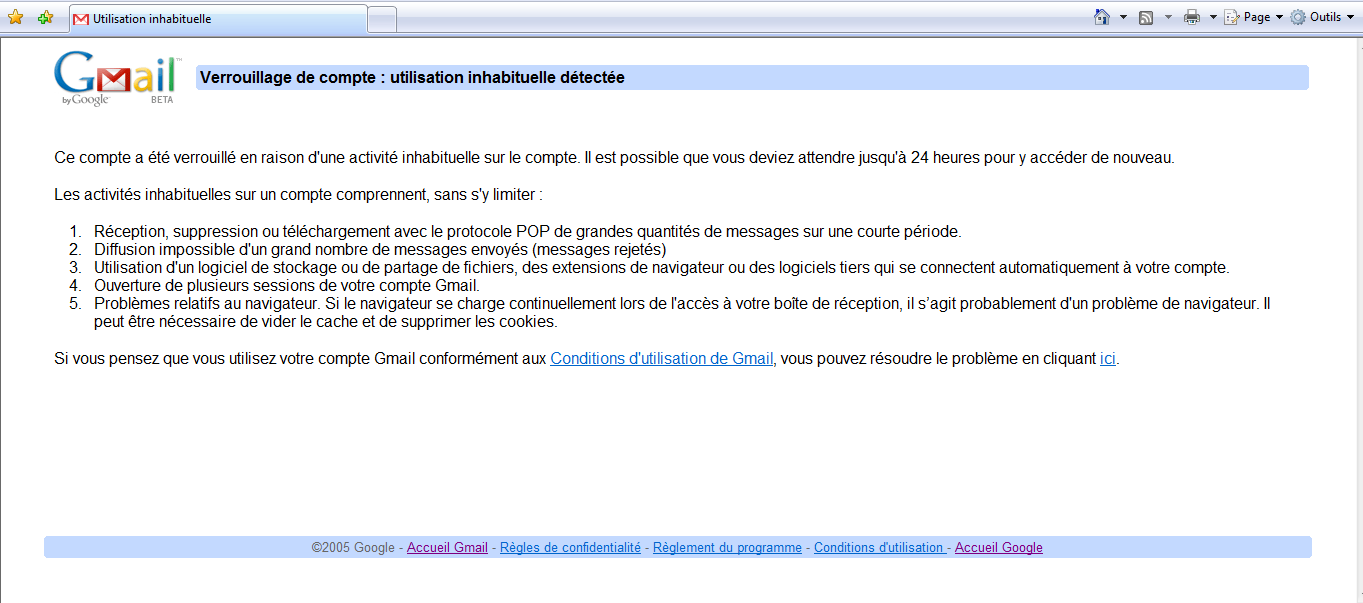The width and height of the screenshot is (1363, 603).
Task: Expand the RSS feeds dropdown arrow
Action: 1168,17
